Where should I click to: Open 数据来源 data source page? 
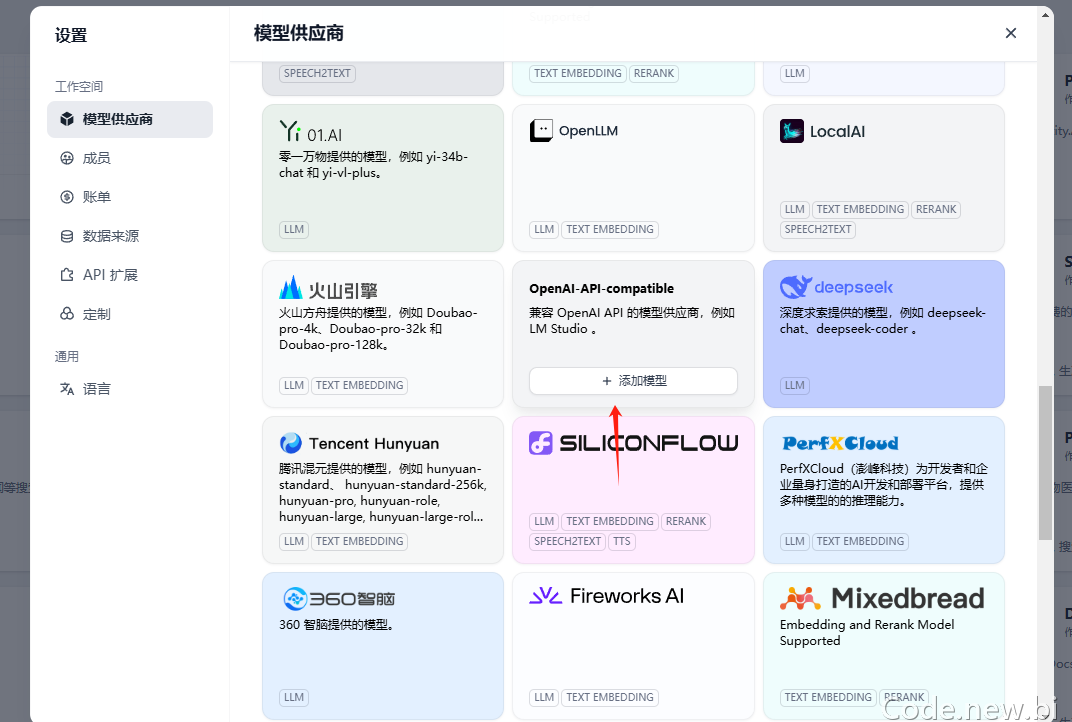point(130,237)
